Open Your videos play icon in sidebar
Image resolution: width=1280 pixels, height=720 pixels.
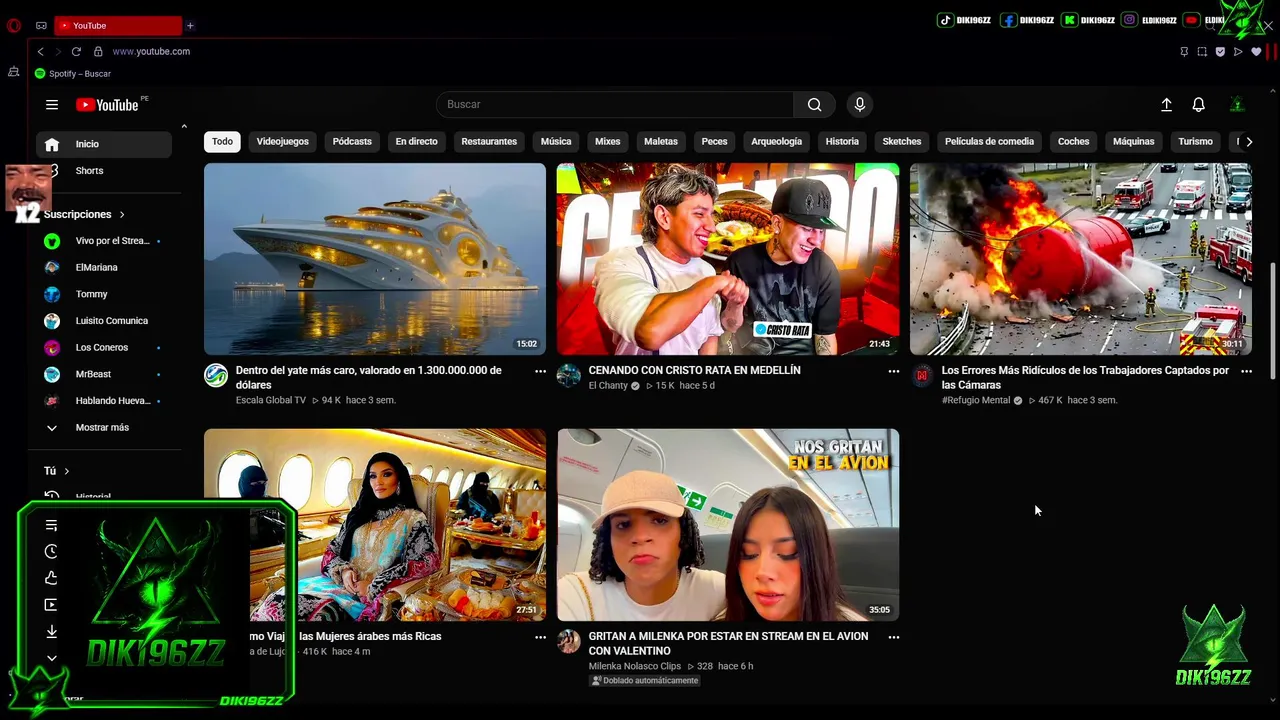[52, 605]
